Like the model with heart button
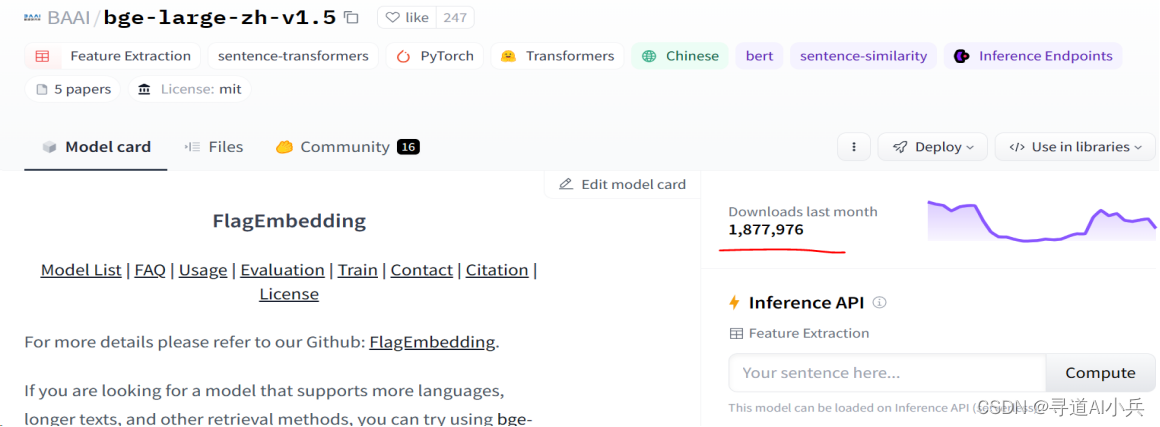The width and height of the screenshot is (1160, 427). pos(407,17)
